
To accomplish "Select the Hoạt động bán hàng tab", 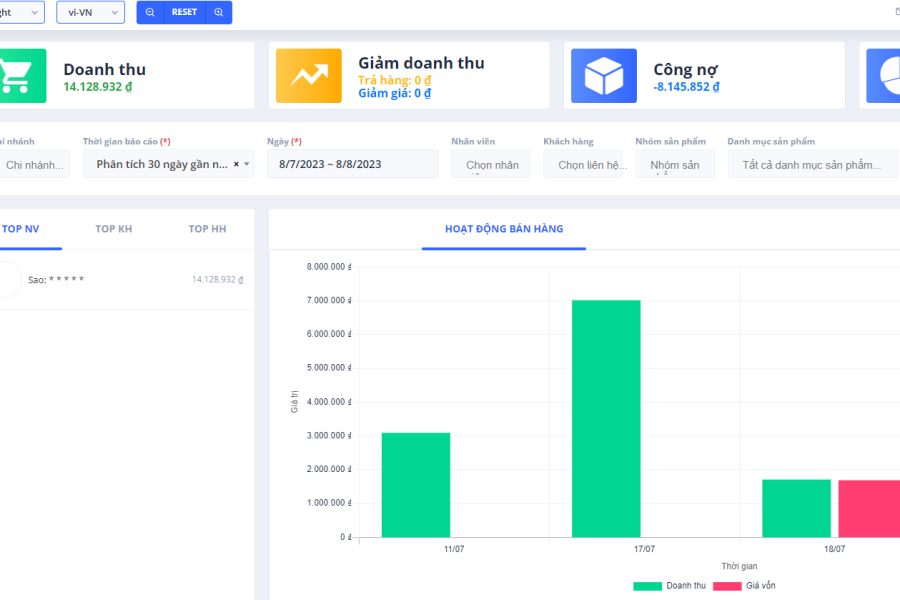I will point(504,229).
